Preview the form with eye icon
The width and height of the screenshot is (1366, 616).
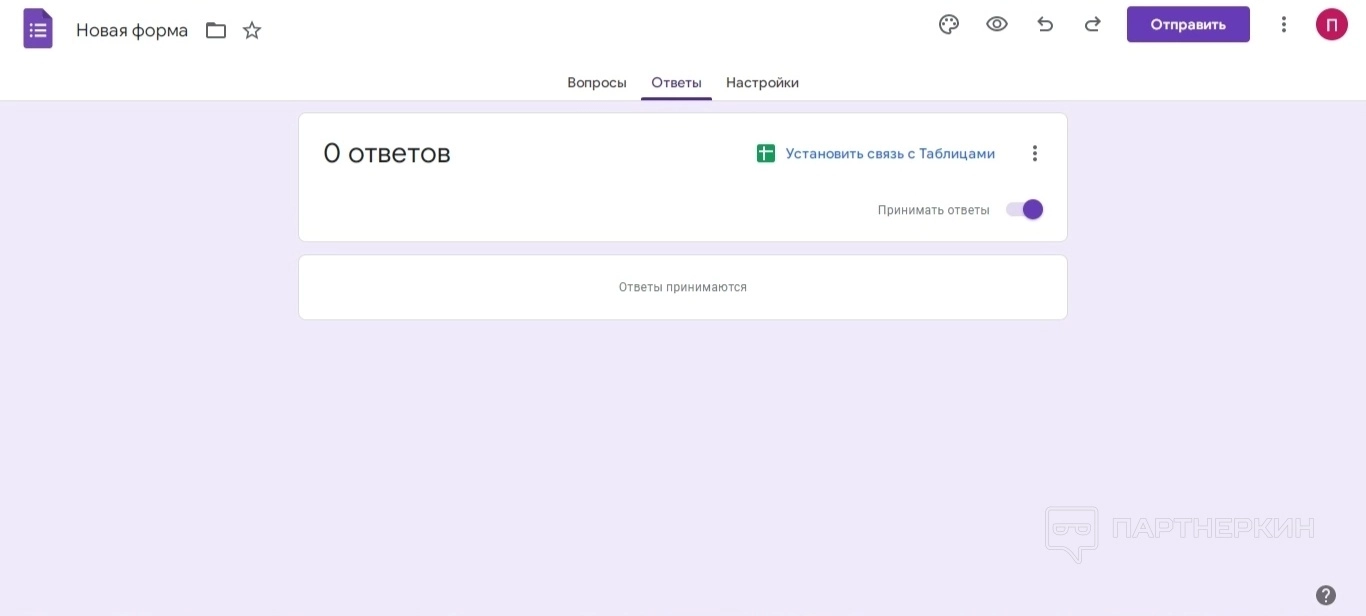997,24
